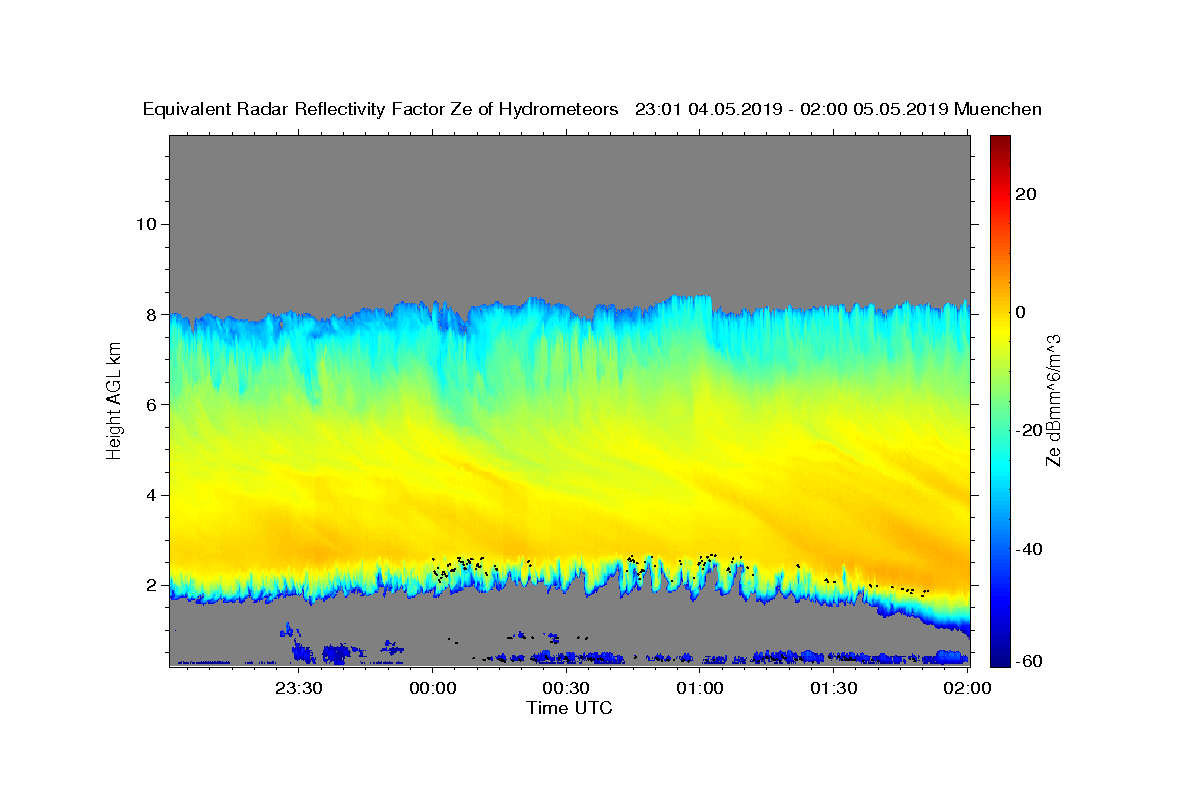This screenshot has width=1200, height=800.
Task: Click the '23:30' time tick label
Action: pos(298,688)
